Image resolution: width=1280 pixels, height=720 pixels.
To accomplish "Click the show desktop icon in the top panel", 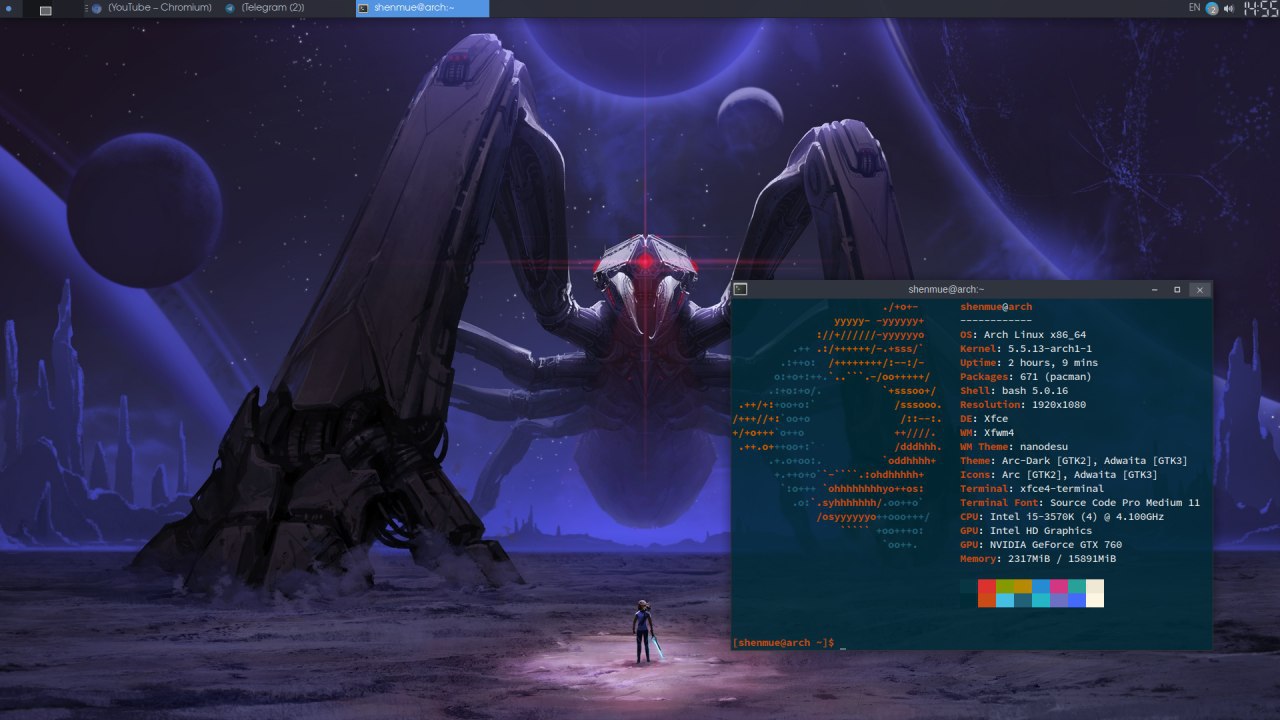I will point(46,9).
